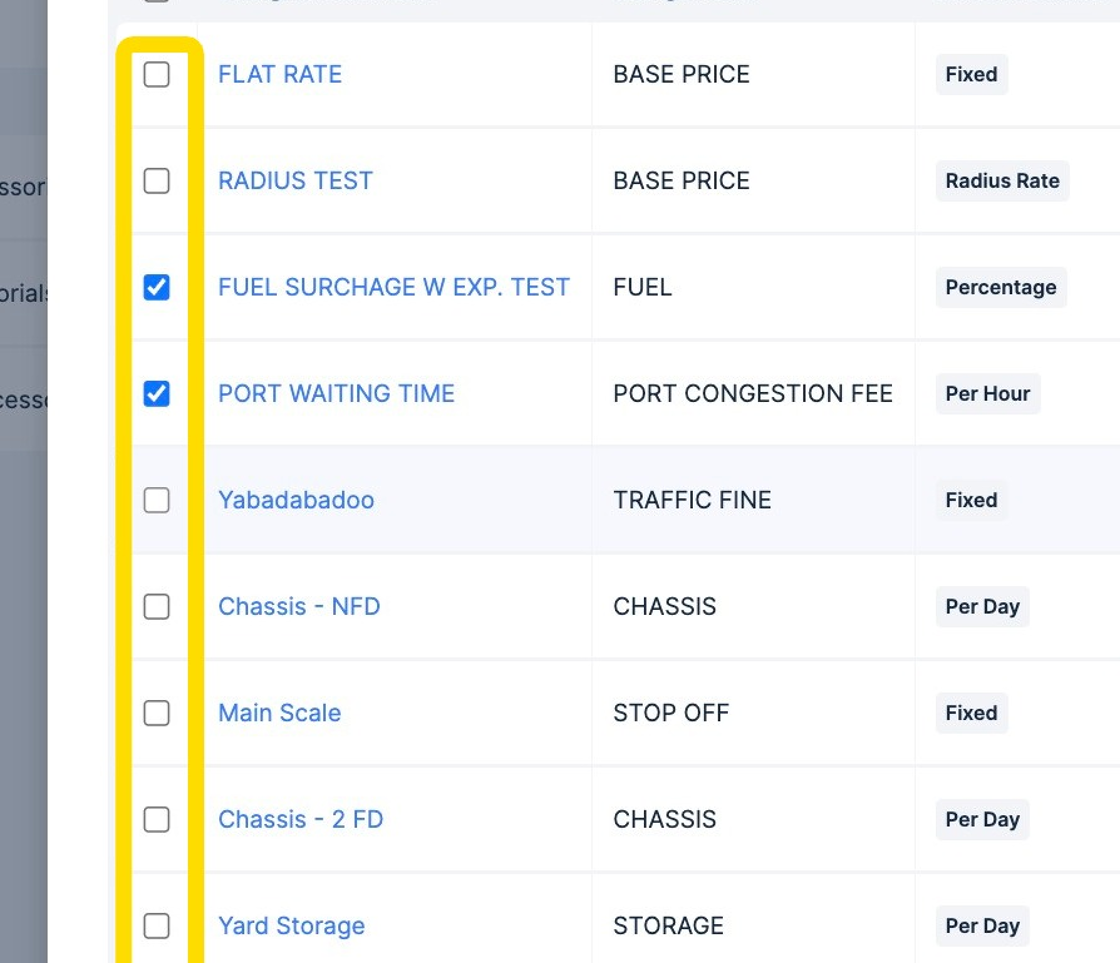1120x963 pixels.
Task: Open FUEL SURCHAGE W EXP. TEST link
Action: pyautogui.click(x=394, y=287)
